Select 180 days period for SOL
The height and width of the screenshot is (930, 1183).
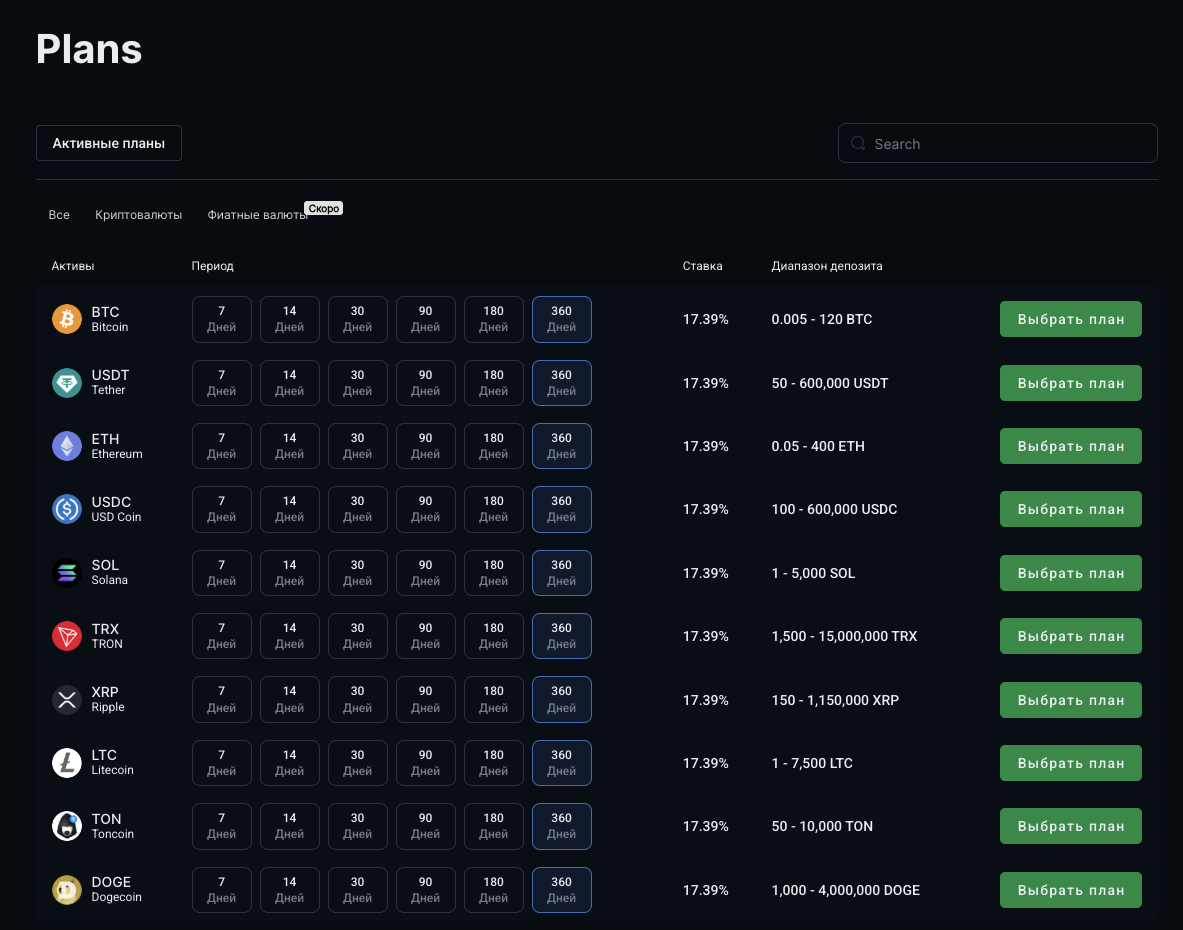coord(493,572)
